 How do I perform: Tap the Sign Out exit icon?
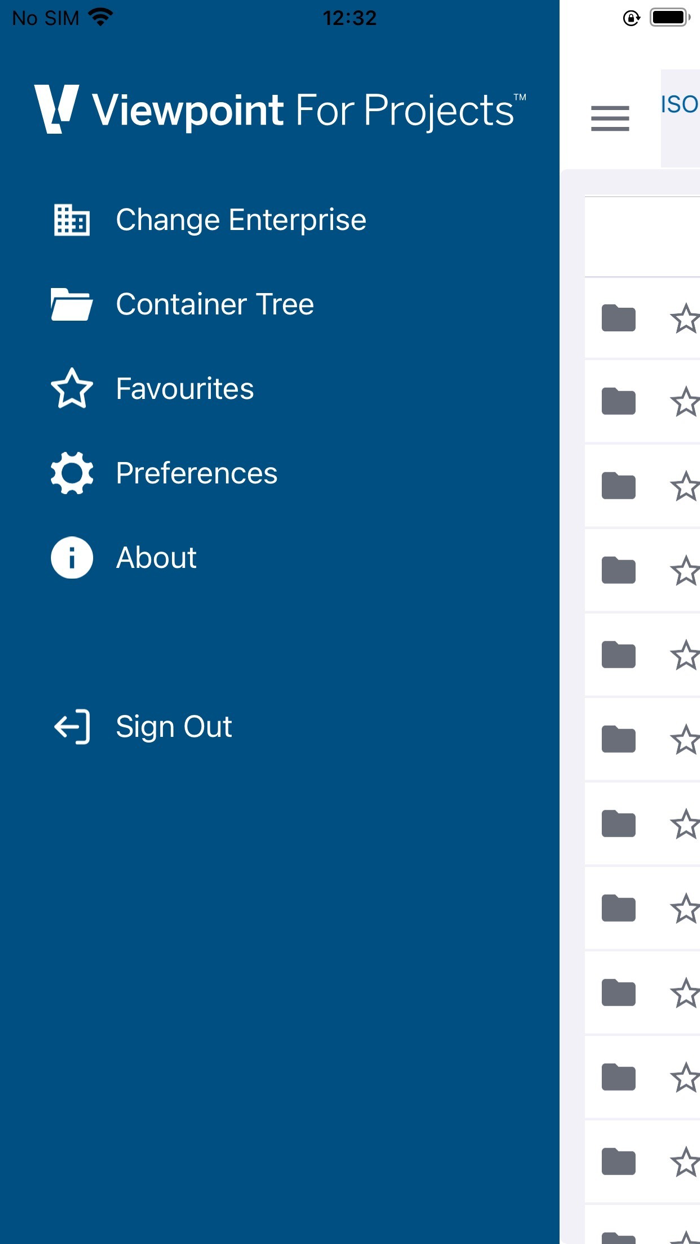click(x=70, y=727)
